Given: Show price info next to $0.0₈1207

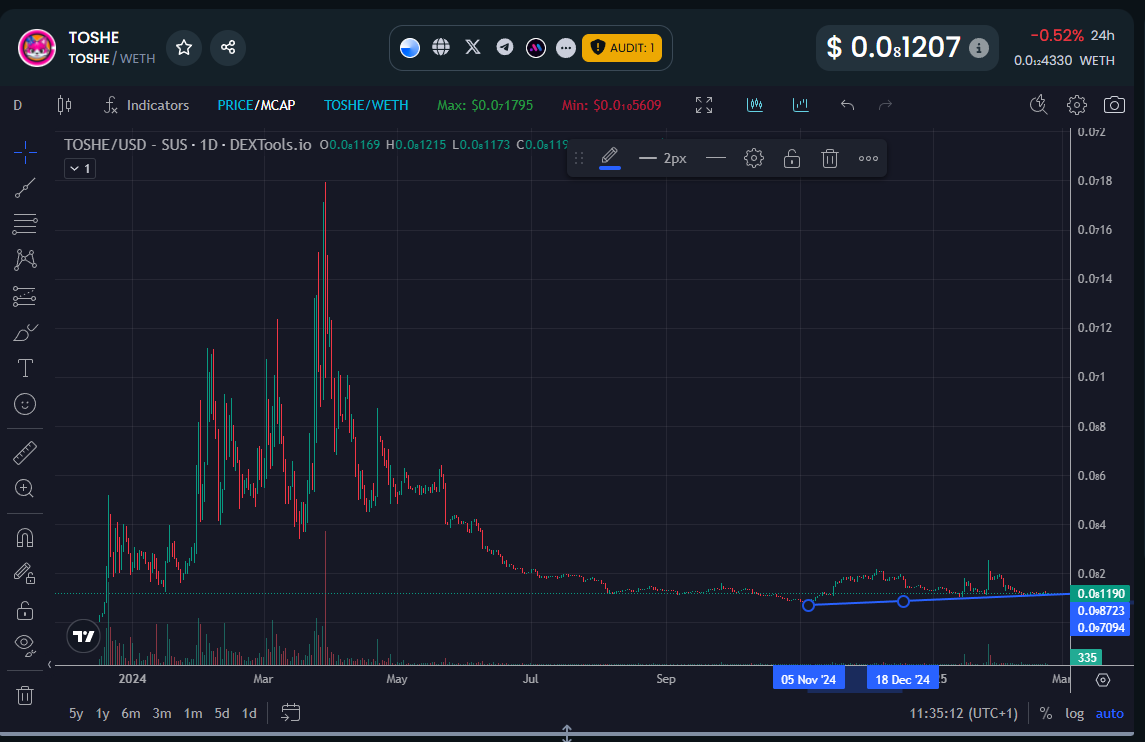Looking at the screenshot, I should tap(979, 48).
